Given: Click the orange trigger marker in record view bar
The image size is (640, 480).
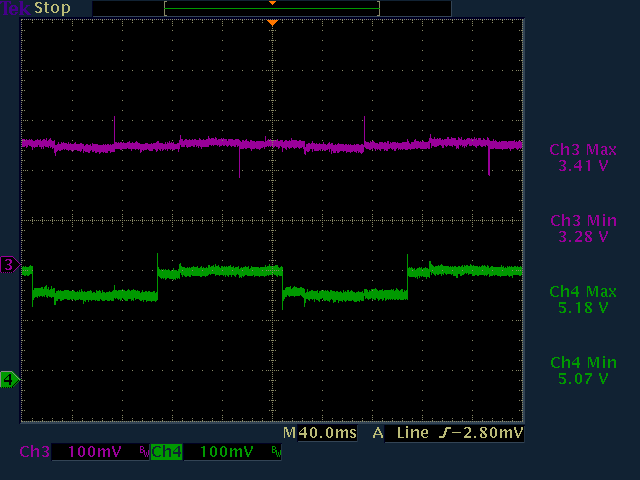Looking at the screenshot, I should tap(271, 3).
